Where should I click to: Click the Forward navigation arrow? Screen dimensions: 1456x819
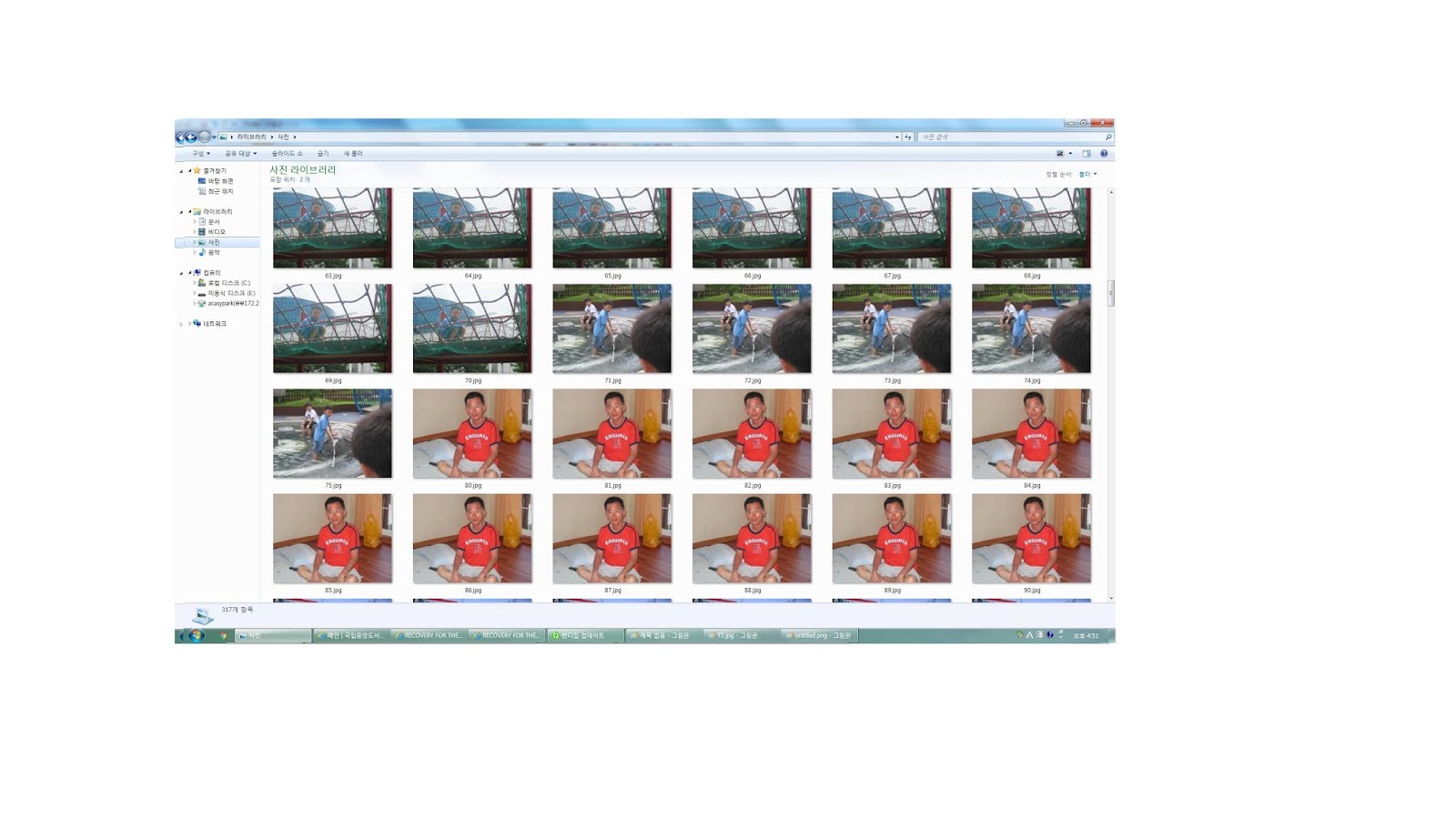click(x=205, y=137)
